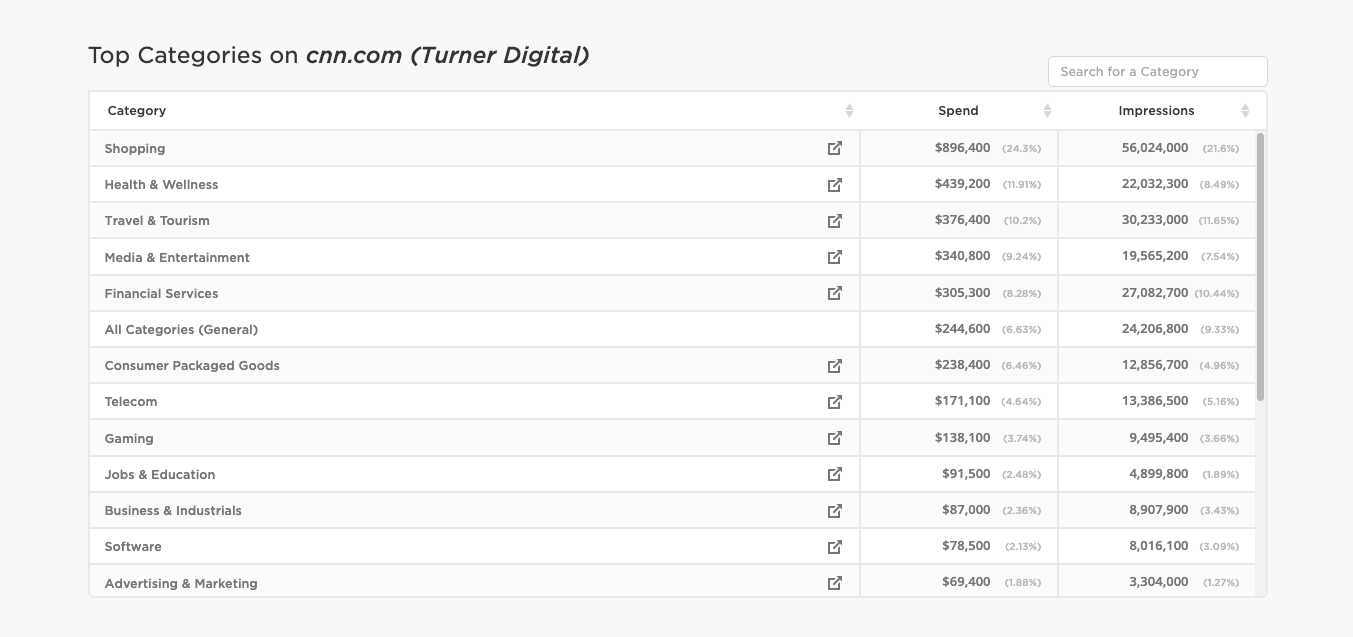Open external link icon for Jobs & Education
1353x637 pixels.
coord(835,474)
